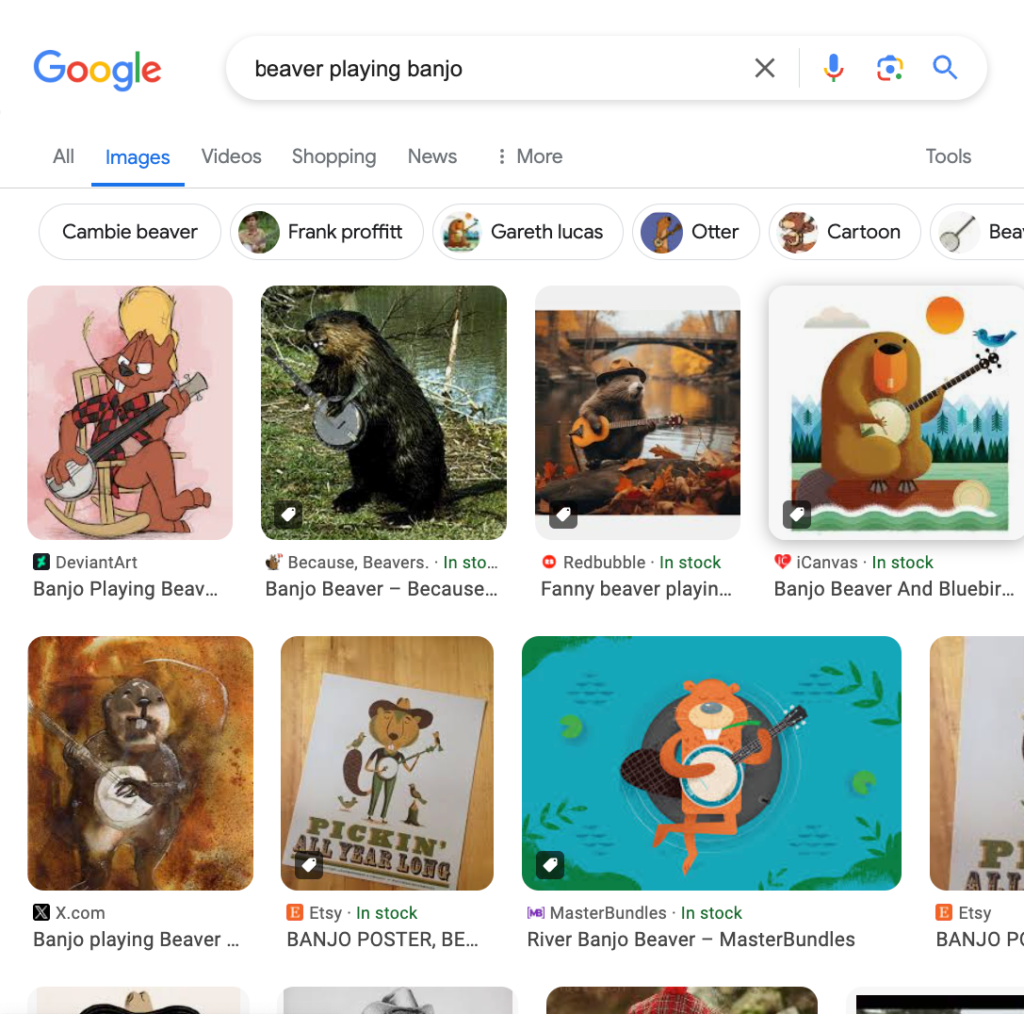Open Google Lens camera search
Viewport: 1024px width, 1014px height.
(889, 68)
